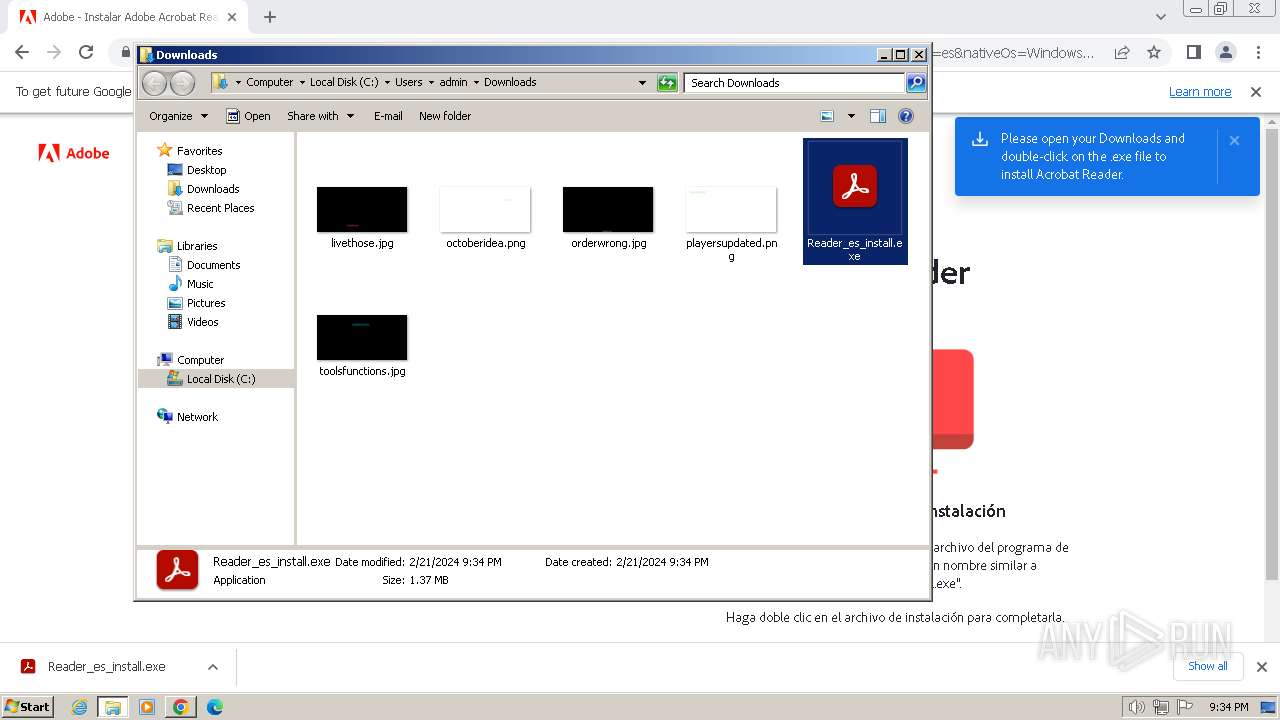Click the volume speaker tray icon

tap(1136, 707)
